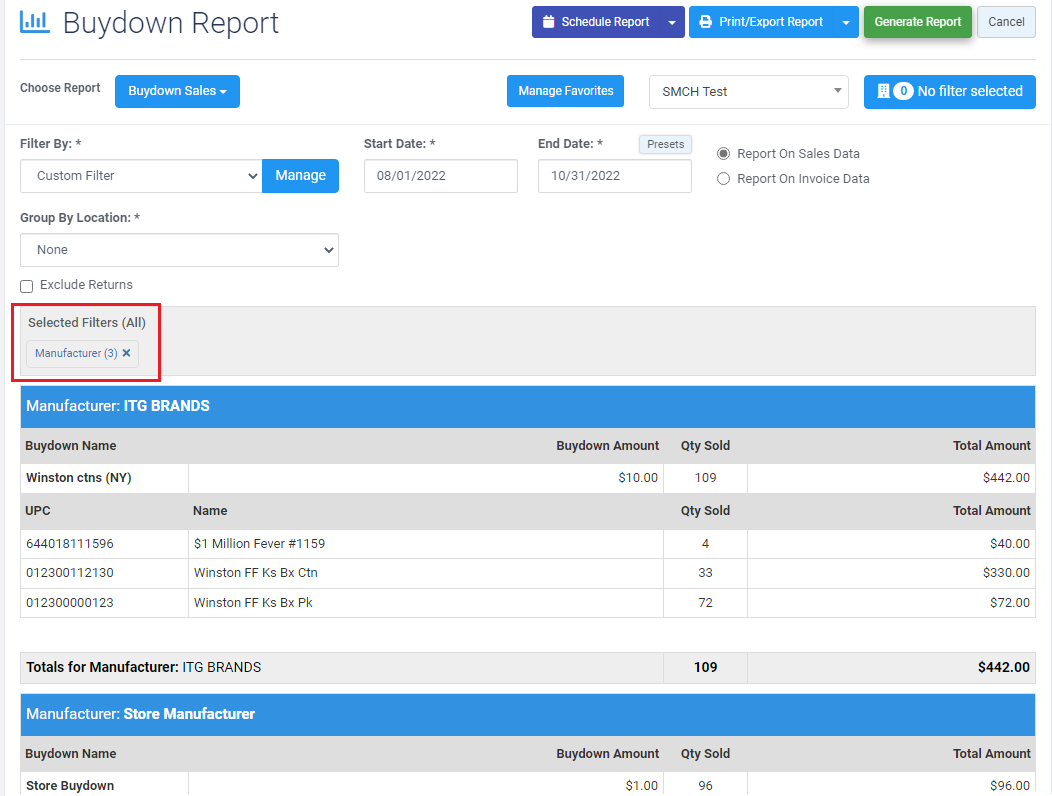This screenshot has width=1052, height=796.
Task: Toggle Exclude Returns checkbox
Action: pyautogui.click(x=27, y=287)
